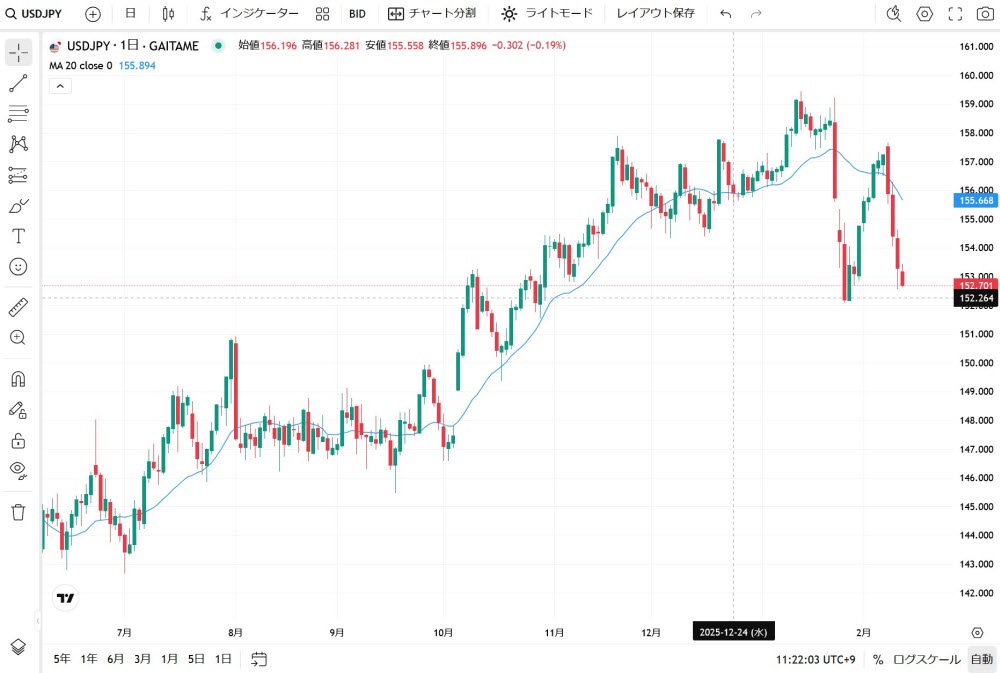Pick the ruler measure tool
Viewport: 1000px width, 673px height.
[x=18, y=307]
